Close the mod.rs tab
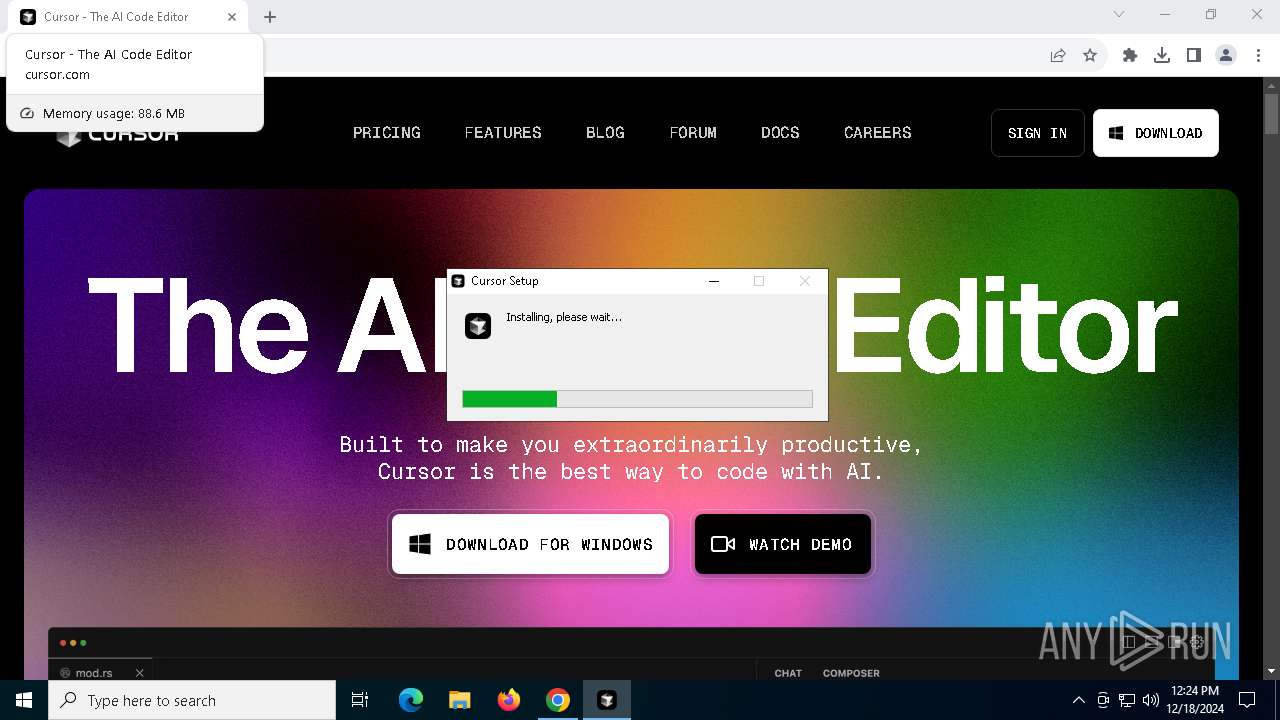 140,673
